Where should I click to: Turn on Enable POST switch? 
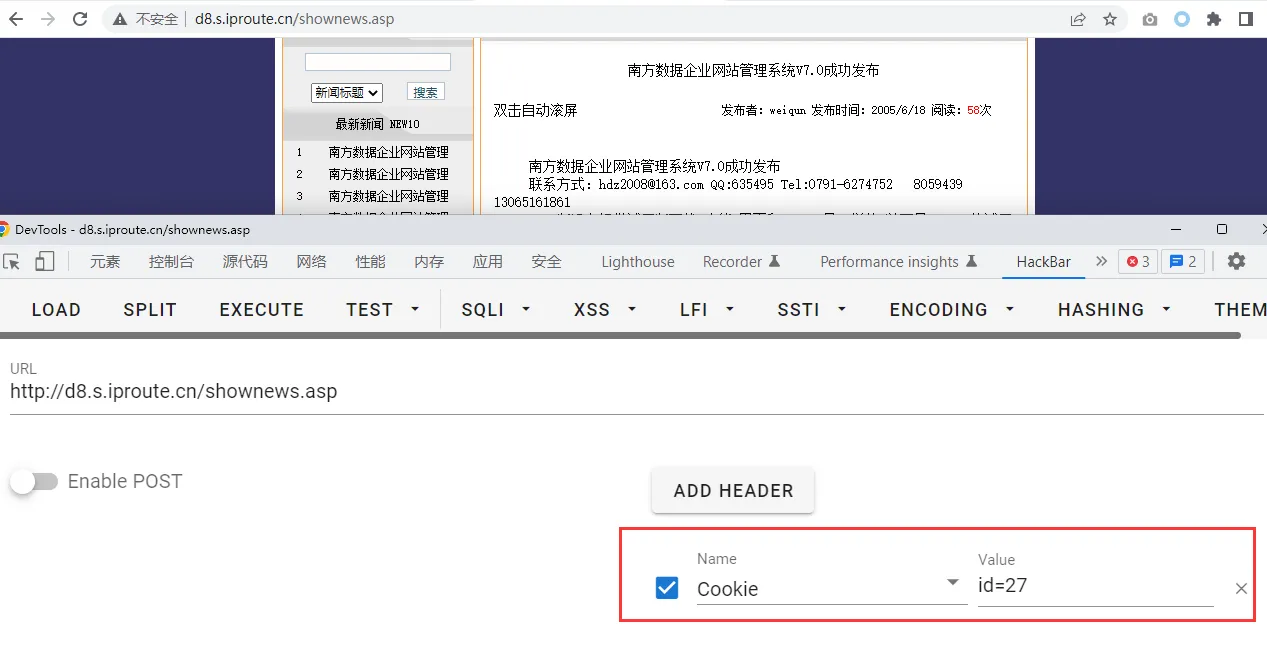coord(35,482)
